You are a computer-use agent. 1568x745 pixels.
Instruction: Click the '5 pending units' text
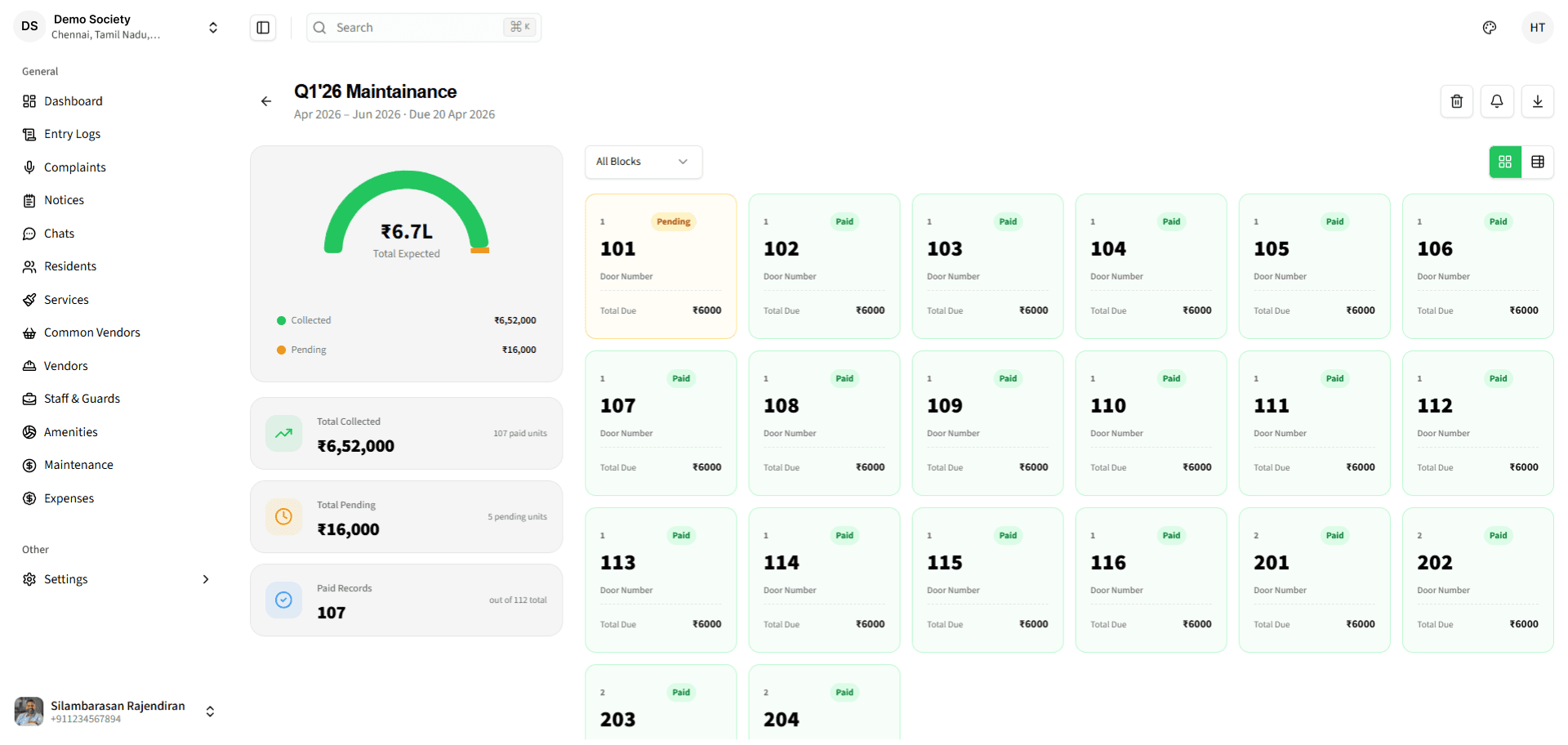518,517
